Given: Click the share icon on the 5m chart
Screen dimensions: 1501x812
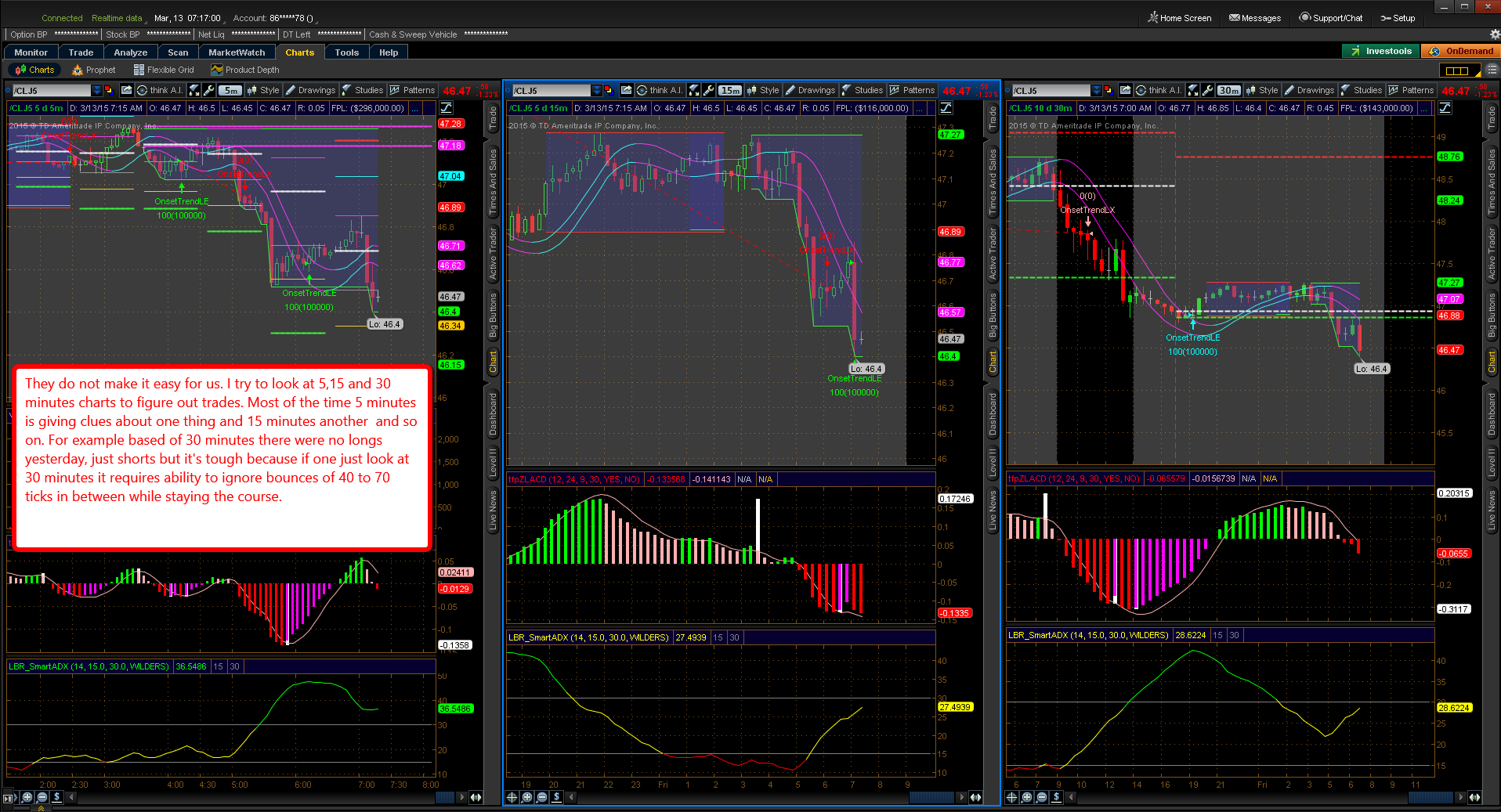Looking at the screenshot, I should coord(126,91).
